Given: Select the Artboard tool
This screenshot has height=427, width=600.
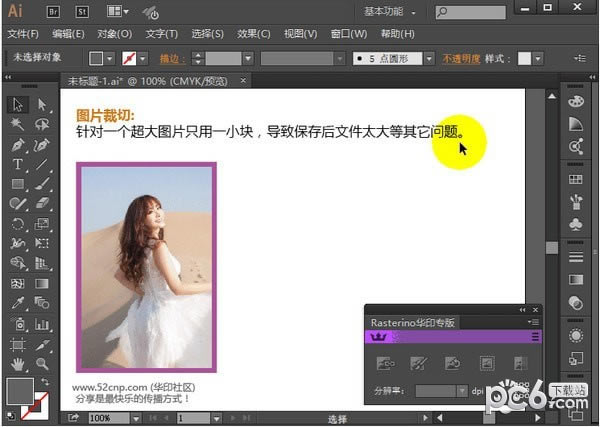Looking at the screenshot, I should click(18, 345).
